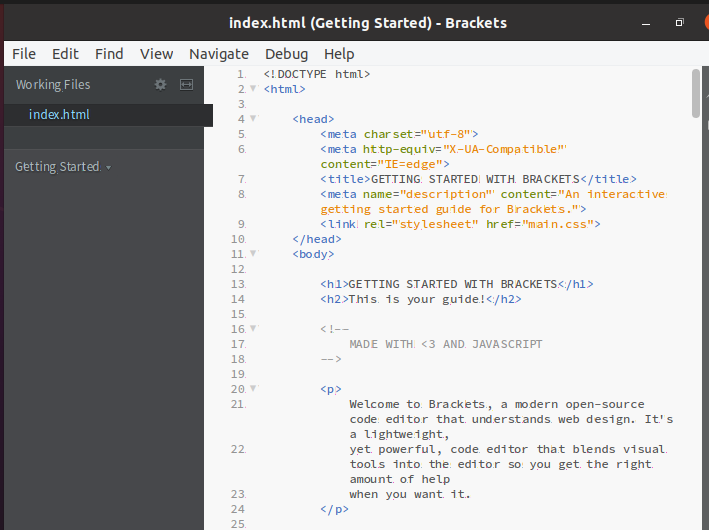
Task: Open the Getting Started project dropdown
Action: [63, 167]
